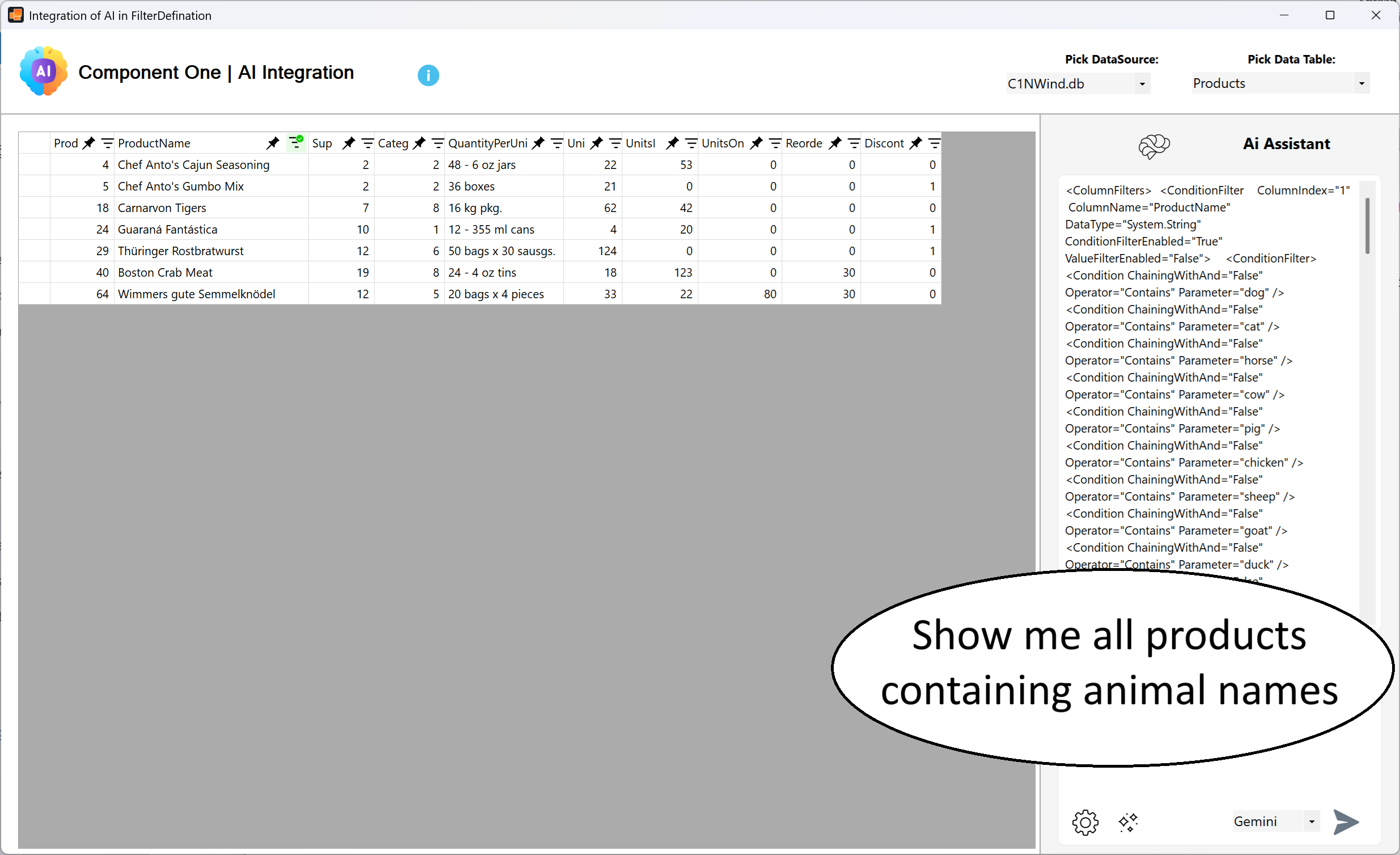Click quantity cell 36 boxes
Viewport: 1400px width, 855px height.
[x=503, y=187]
